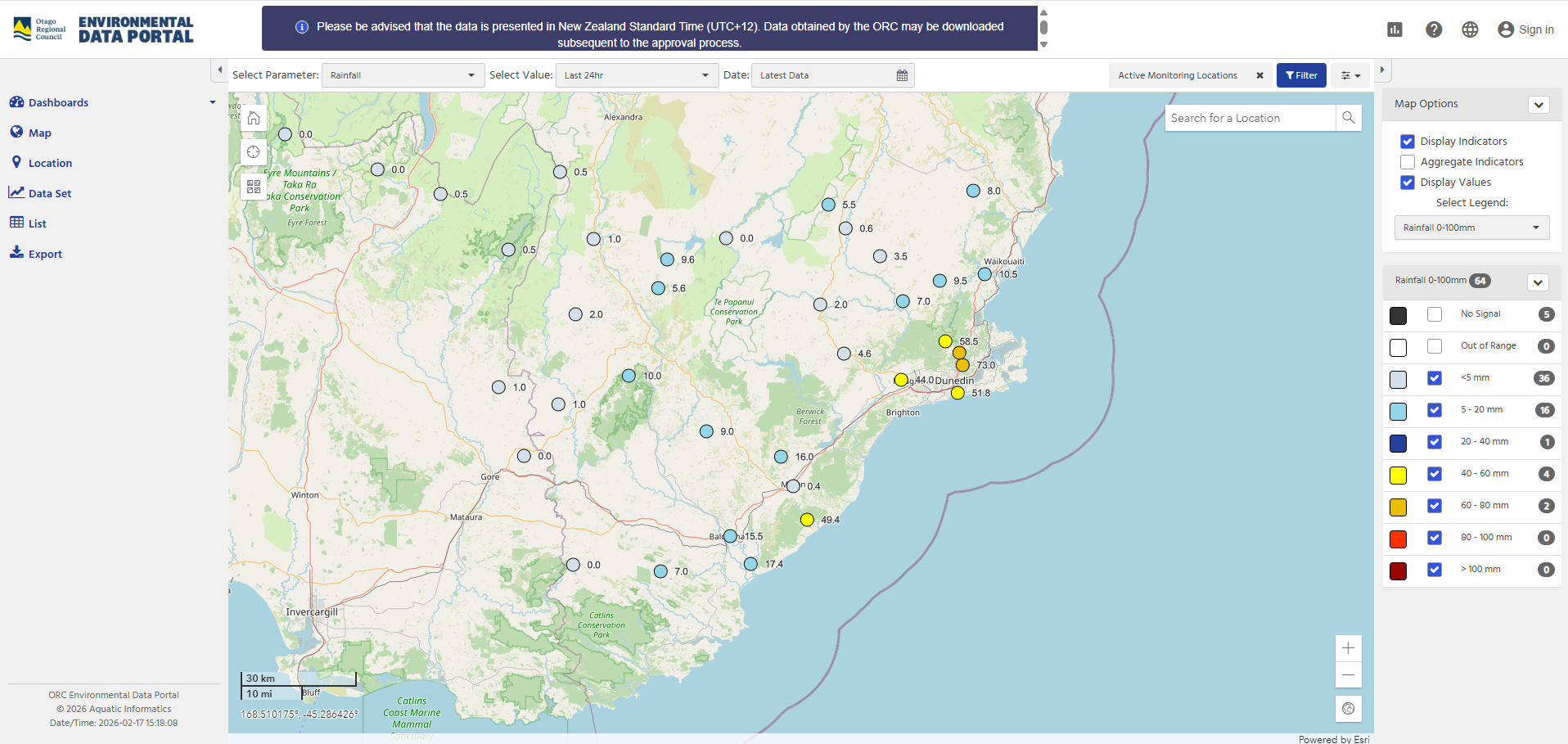Uncheck the 5 - 20 mm legend category
The height and width of the screenshot is (744, 1568).
coord(1434,411)
